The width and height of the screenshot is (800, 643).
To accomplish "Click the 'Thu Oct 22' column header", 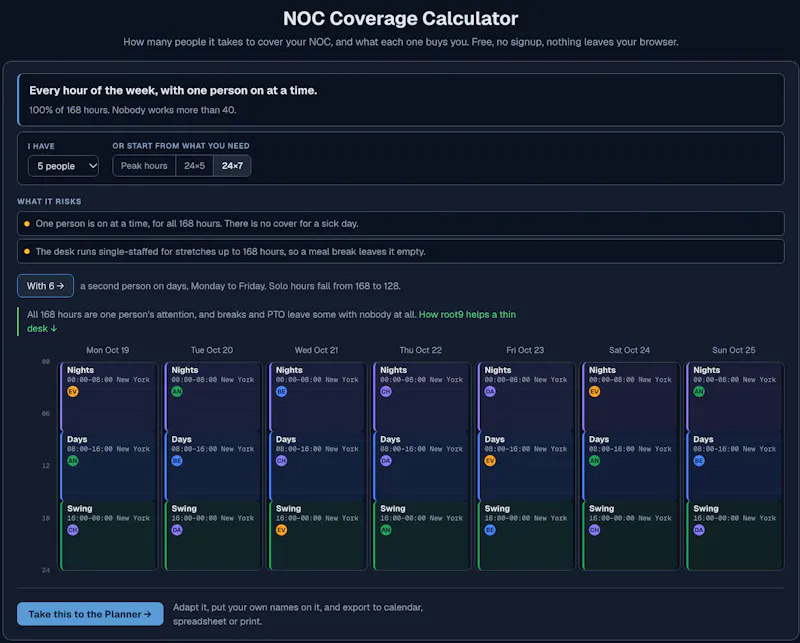I will pos(420,350).
